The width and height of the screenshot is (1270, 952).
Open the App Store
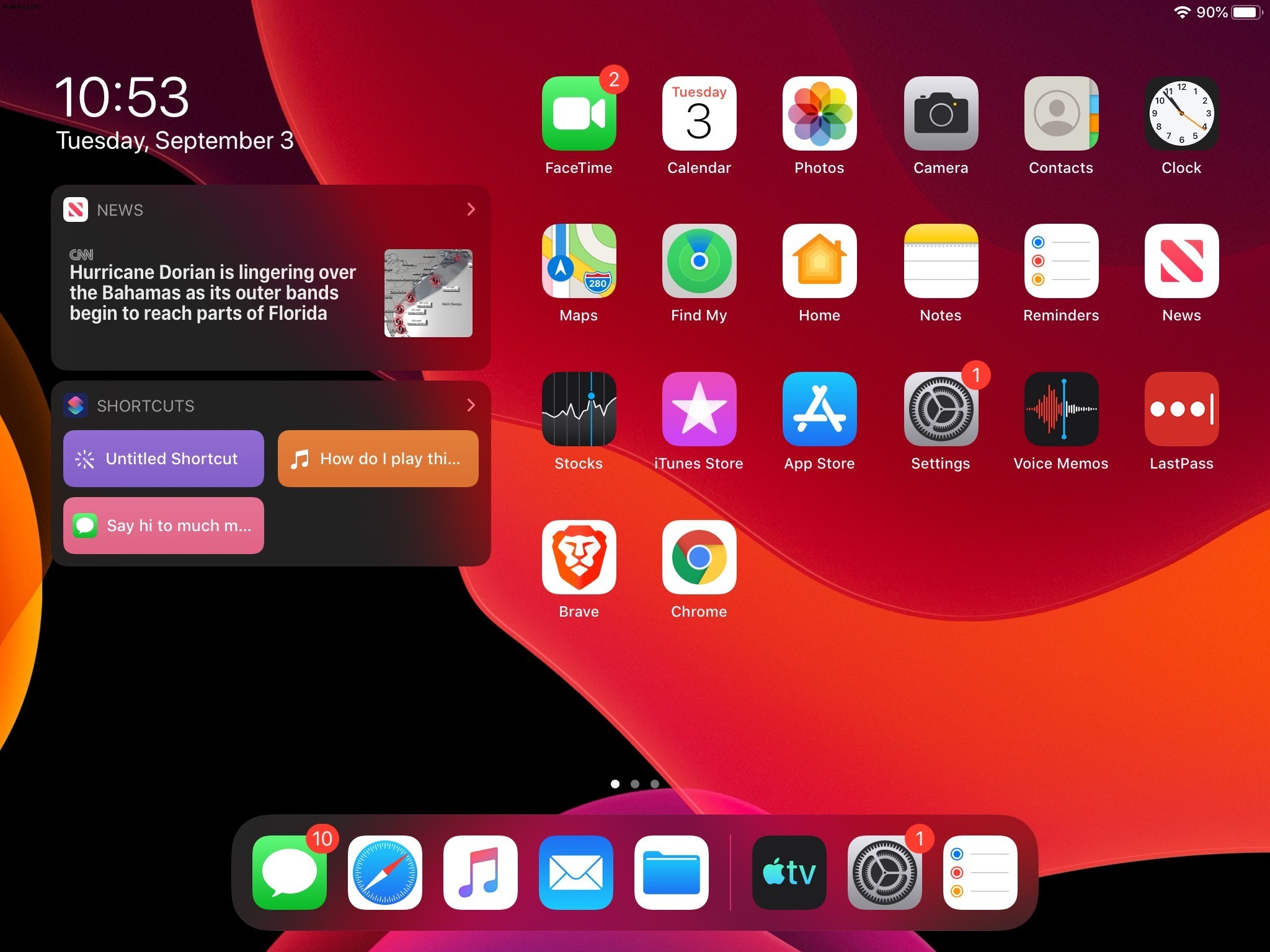pyautogui.click(x=819, y=409)
